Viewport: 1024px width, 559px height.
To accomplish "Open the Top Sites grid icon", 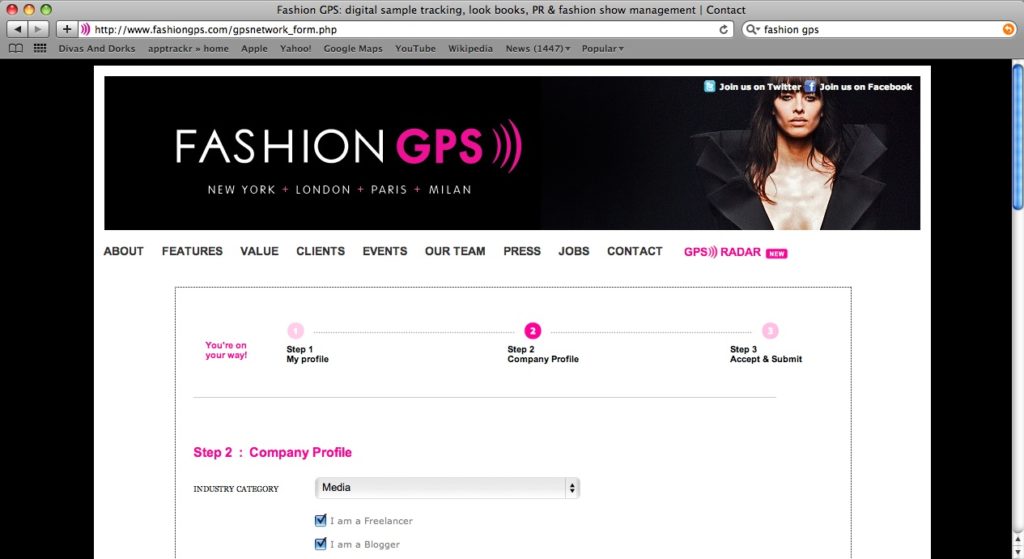I will tap(40, 48).
